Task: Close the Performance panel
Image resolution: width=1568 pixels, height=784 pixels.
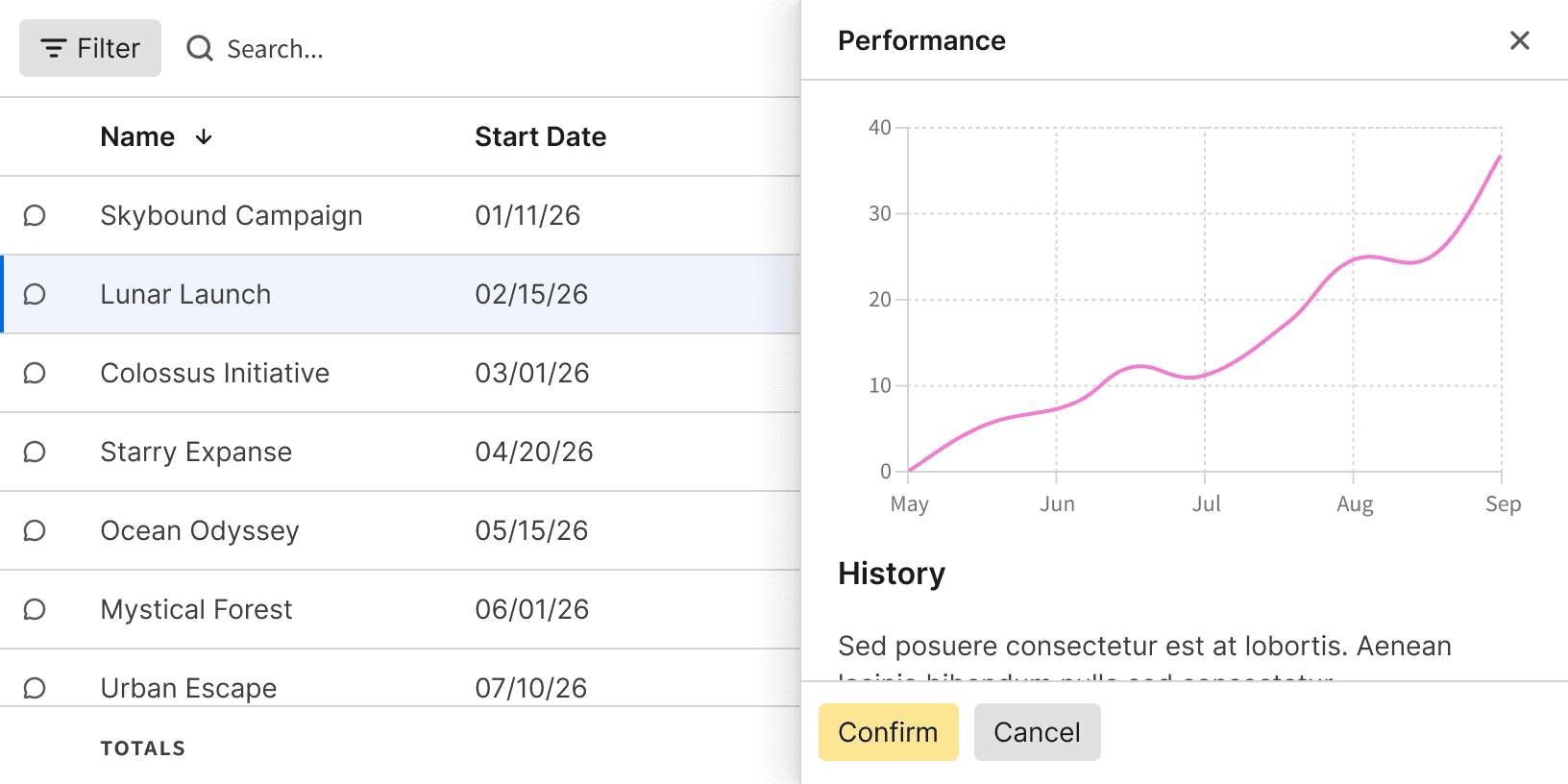Action: (1519, 40)
